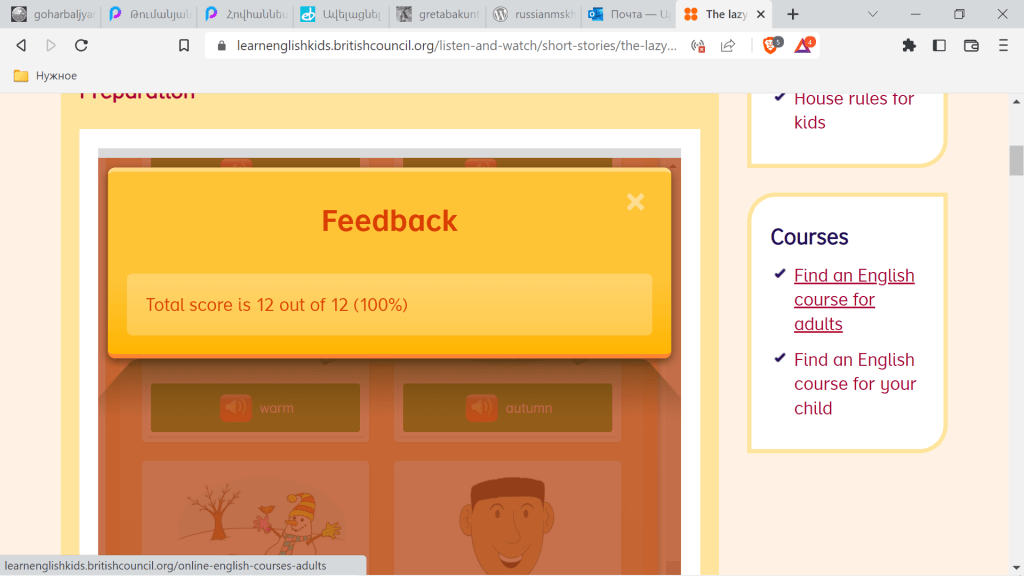Close the Feedback popup with X
The height and width of the screenshot is (576, 1024).
click(635, 202)
